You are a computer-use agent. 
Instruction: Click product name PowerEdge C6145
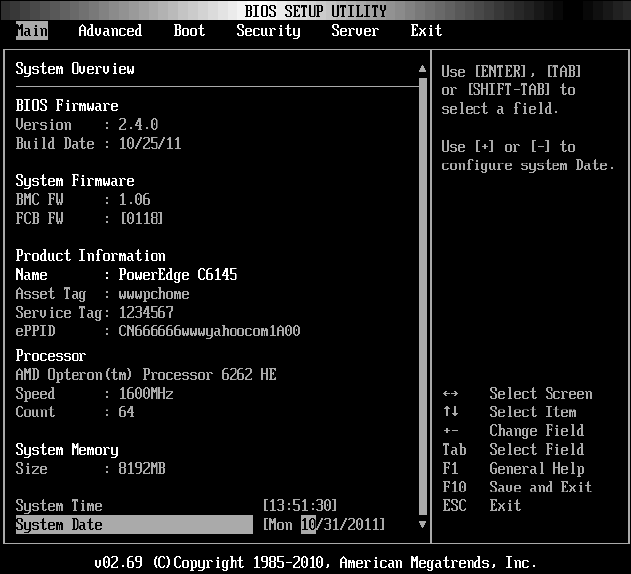[177, 275]
